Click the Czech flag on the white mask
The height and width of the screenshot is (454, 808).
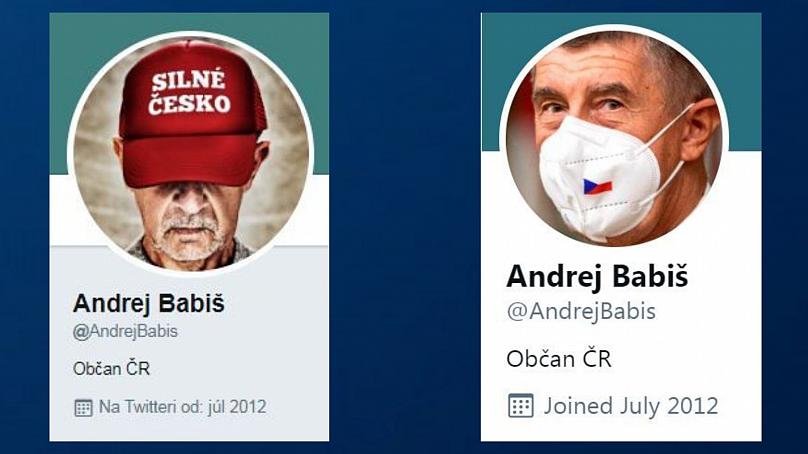[597, 187]
